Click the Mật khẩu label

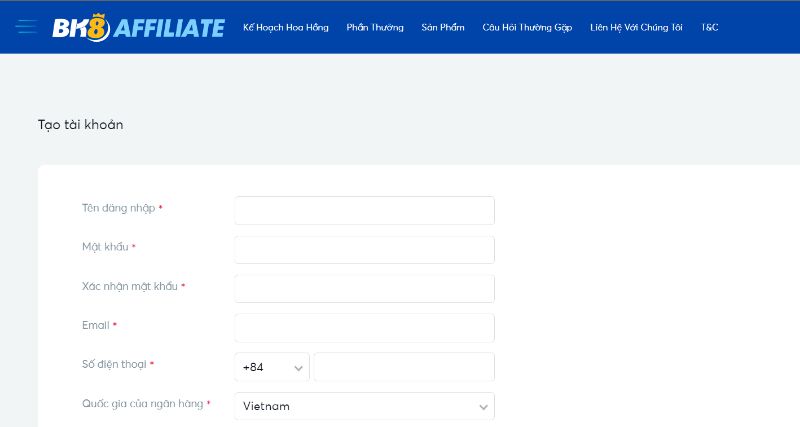105,247
